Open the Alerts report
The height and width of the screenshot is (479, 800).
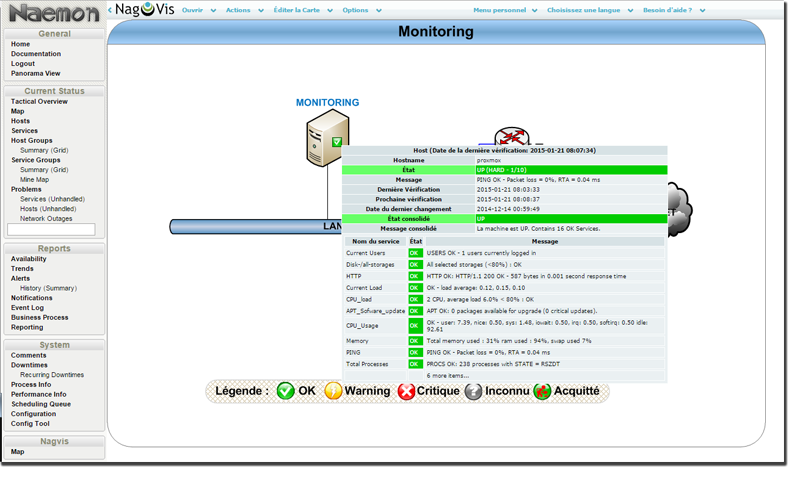[20, 279]
